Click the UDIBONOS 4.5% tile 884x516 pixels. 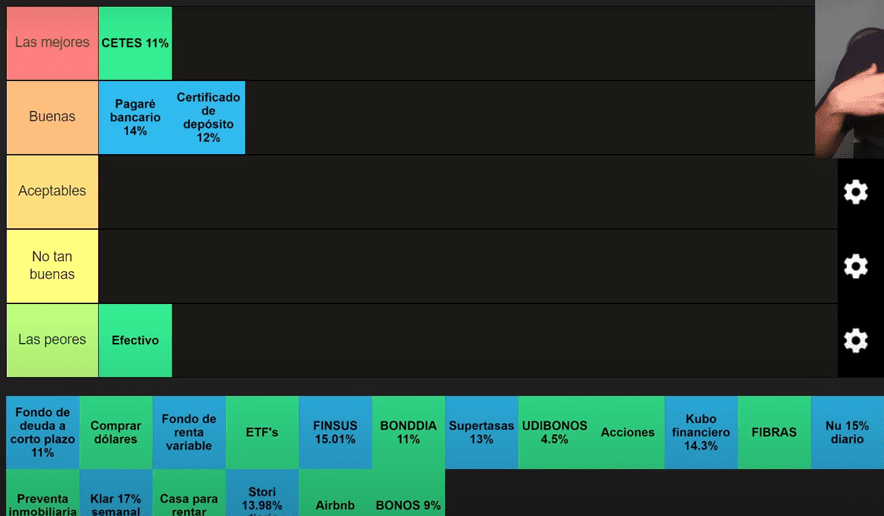pos(554,433)
